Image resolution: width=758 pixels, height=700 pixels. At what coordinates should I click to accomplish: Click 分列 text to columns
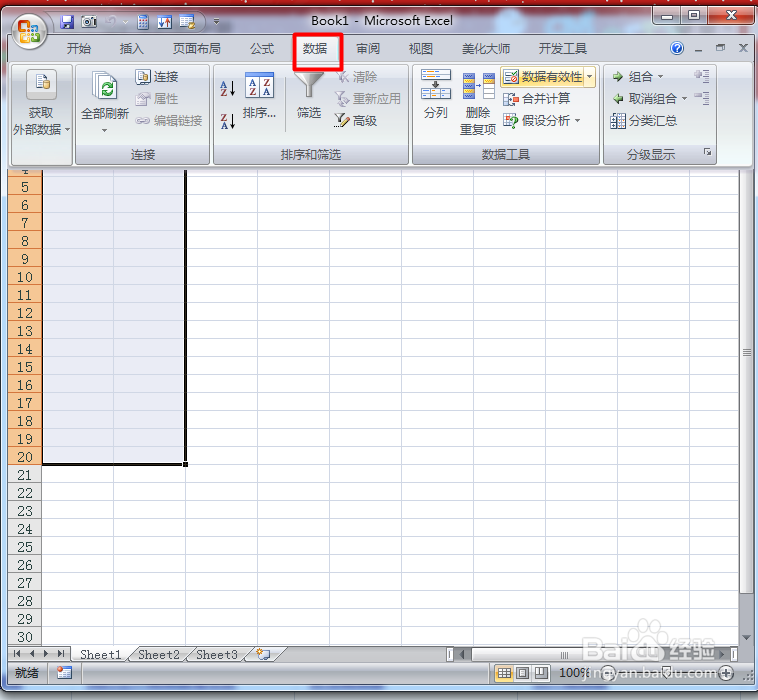436,95
